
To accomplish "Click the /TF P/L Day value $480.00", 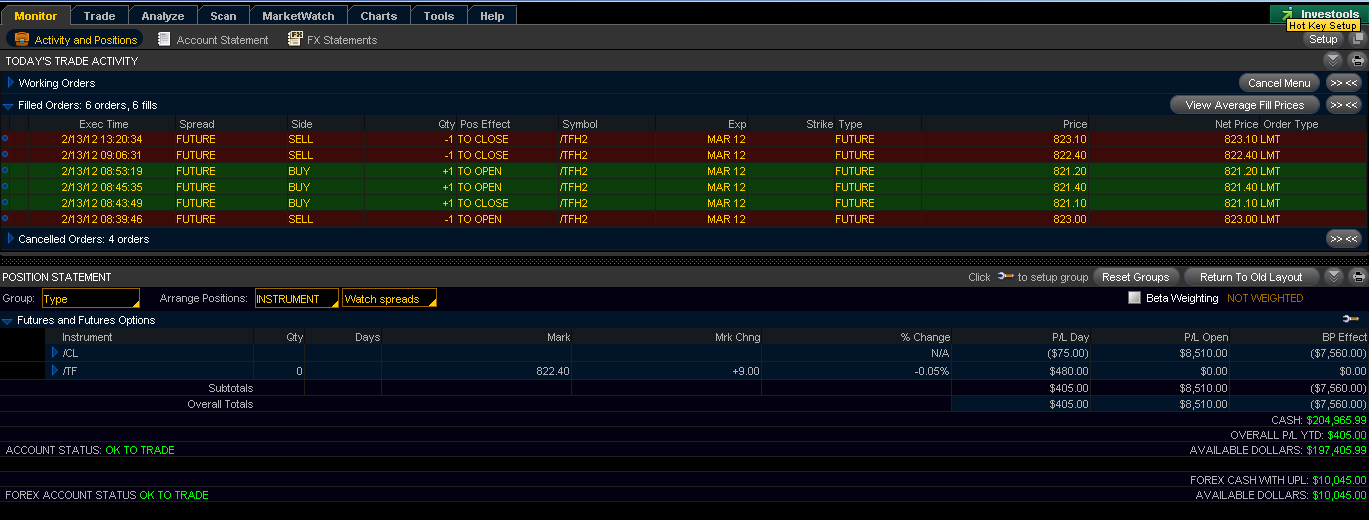I will pyautogui.click(x=1068, y=370).
